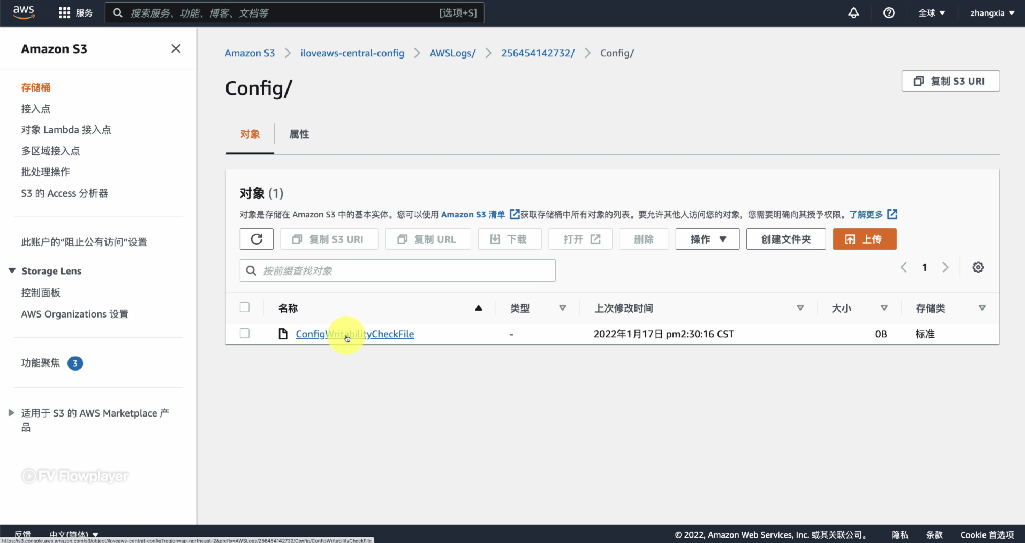Expand 适用于 S3 的 AWS Marketplace 产品
This screenshot has width=1025, height=543.
click(x=12, y=413)
